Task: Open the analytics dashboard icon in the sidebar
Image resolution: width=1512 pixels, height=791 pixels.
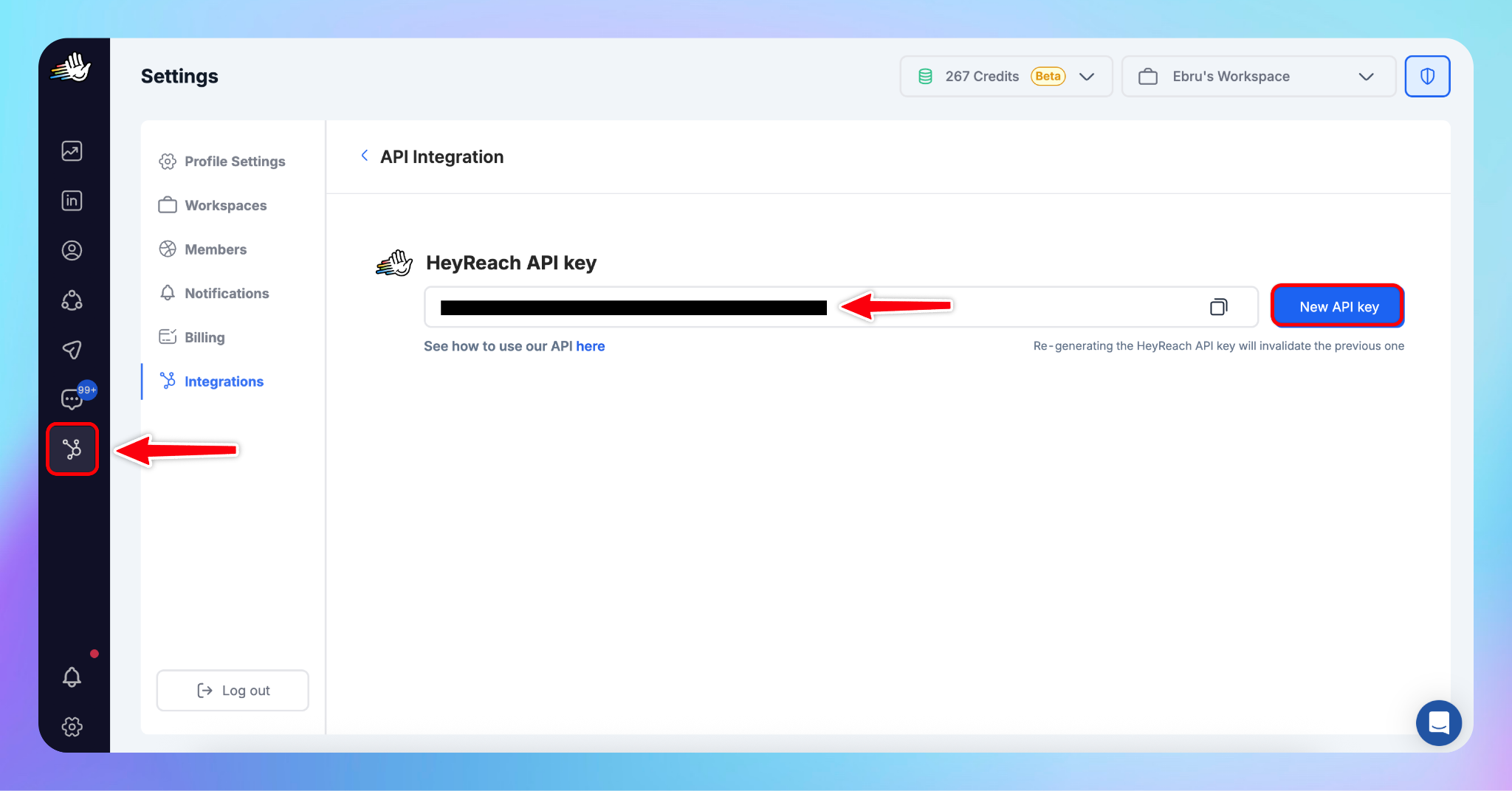Action: (x=72, y=151)
